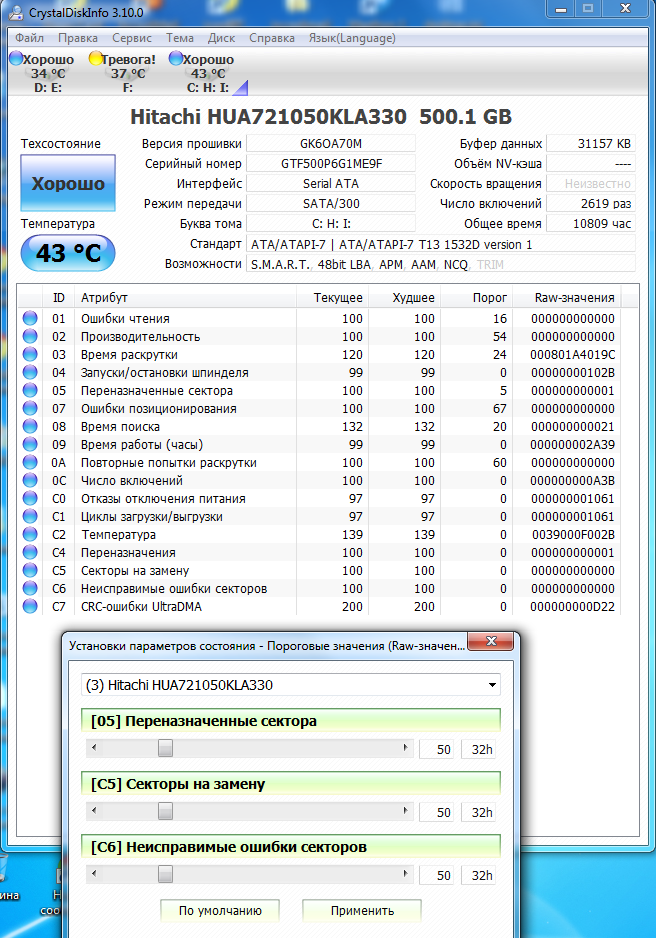Open the Справка menu

coord(271,38)
